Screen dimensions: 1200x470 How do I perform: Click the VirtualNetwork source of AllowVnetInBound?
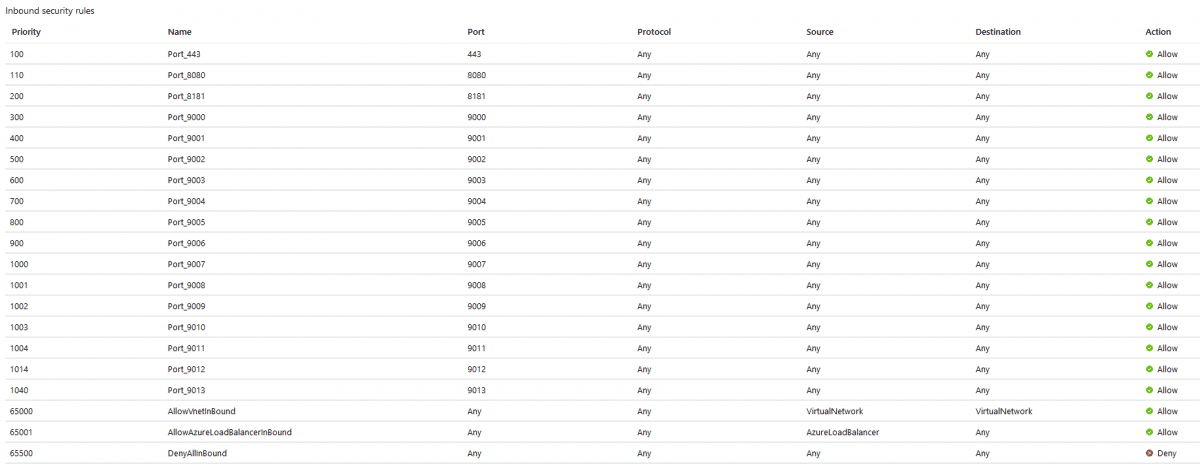(835, 411)
